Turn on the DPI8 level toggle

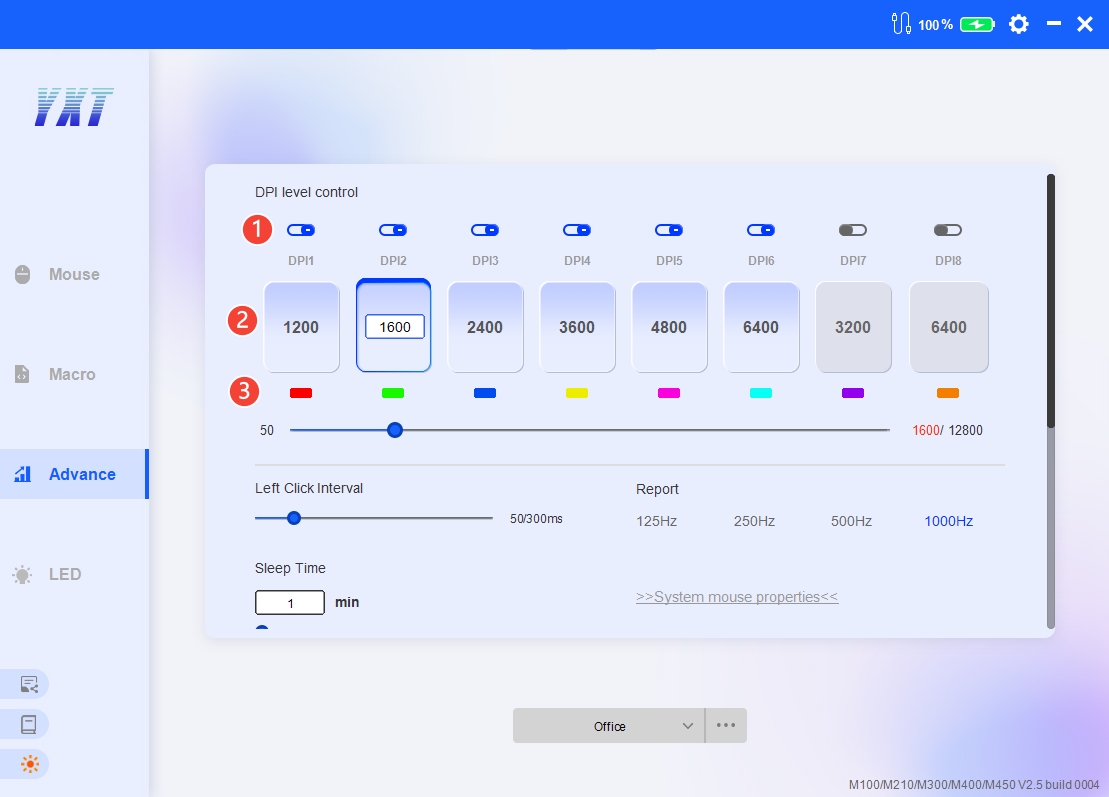(947, 230)
